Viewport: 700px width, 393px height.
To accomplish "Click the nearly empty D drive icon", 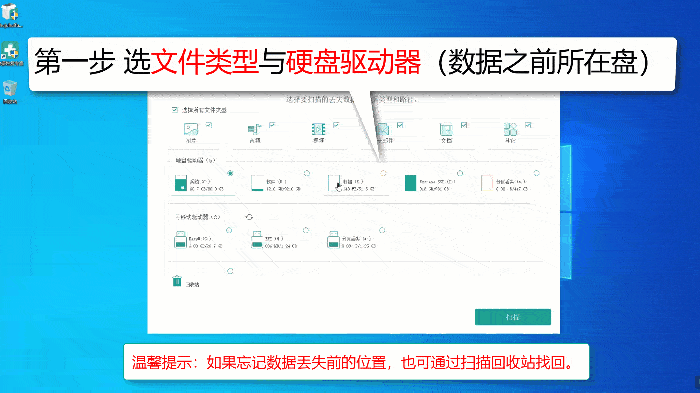I will [257, 183].
